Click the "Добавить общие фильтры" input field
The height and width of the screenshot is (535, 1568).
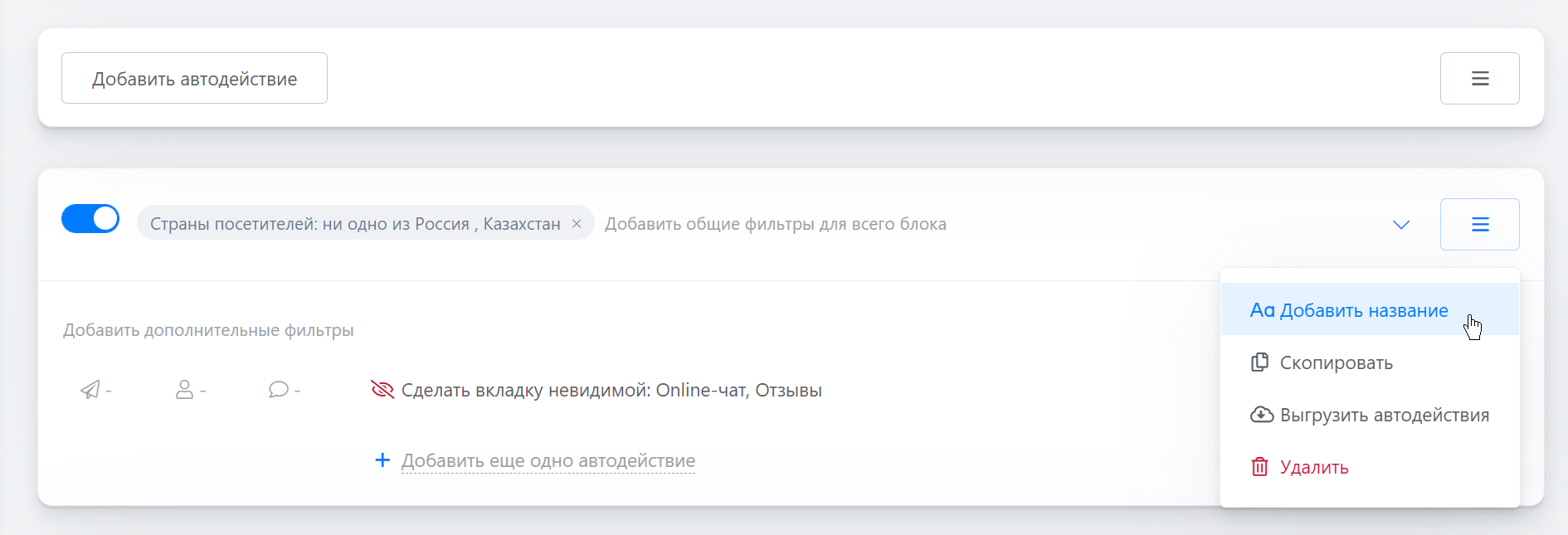click(775, 224)
